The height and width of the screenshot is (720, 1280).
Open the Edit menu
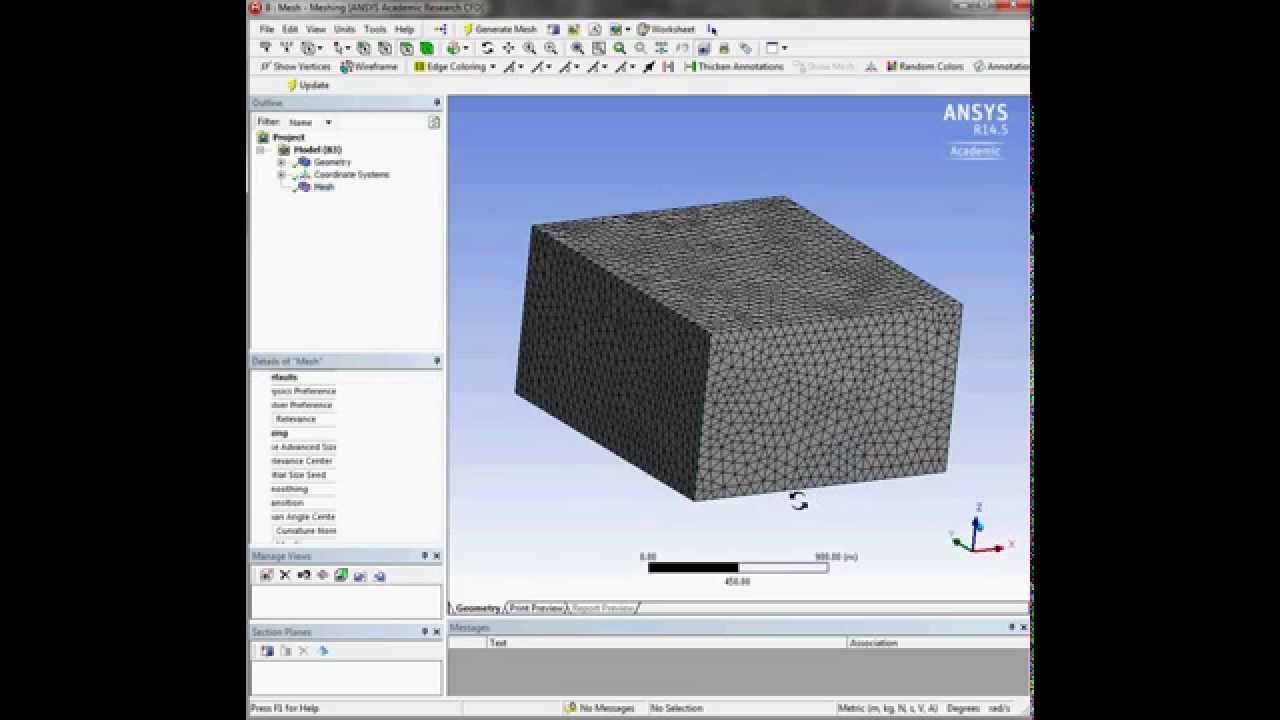[290, 29]
